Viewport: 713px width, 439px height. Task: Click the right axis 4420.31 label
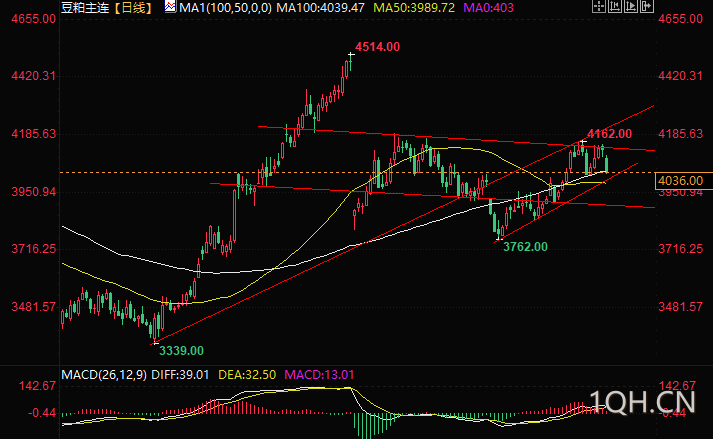680,76
